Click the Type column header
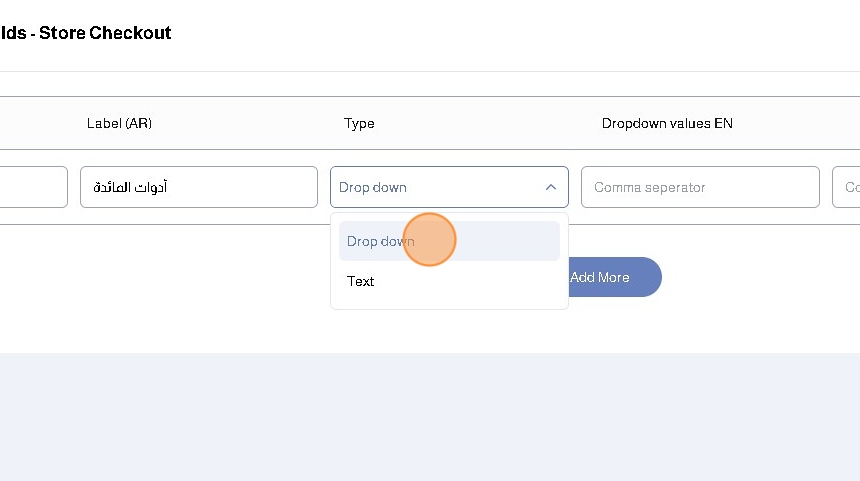Screen dimensions: 860x481 359,123
